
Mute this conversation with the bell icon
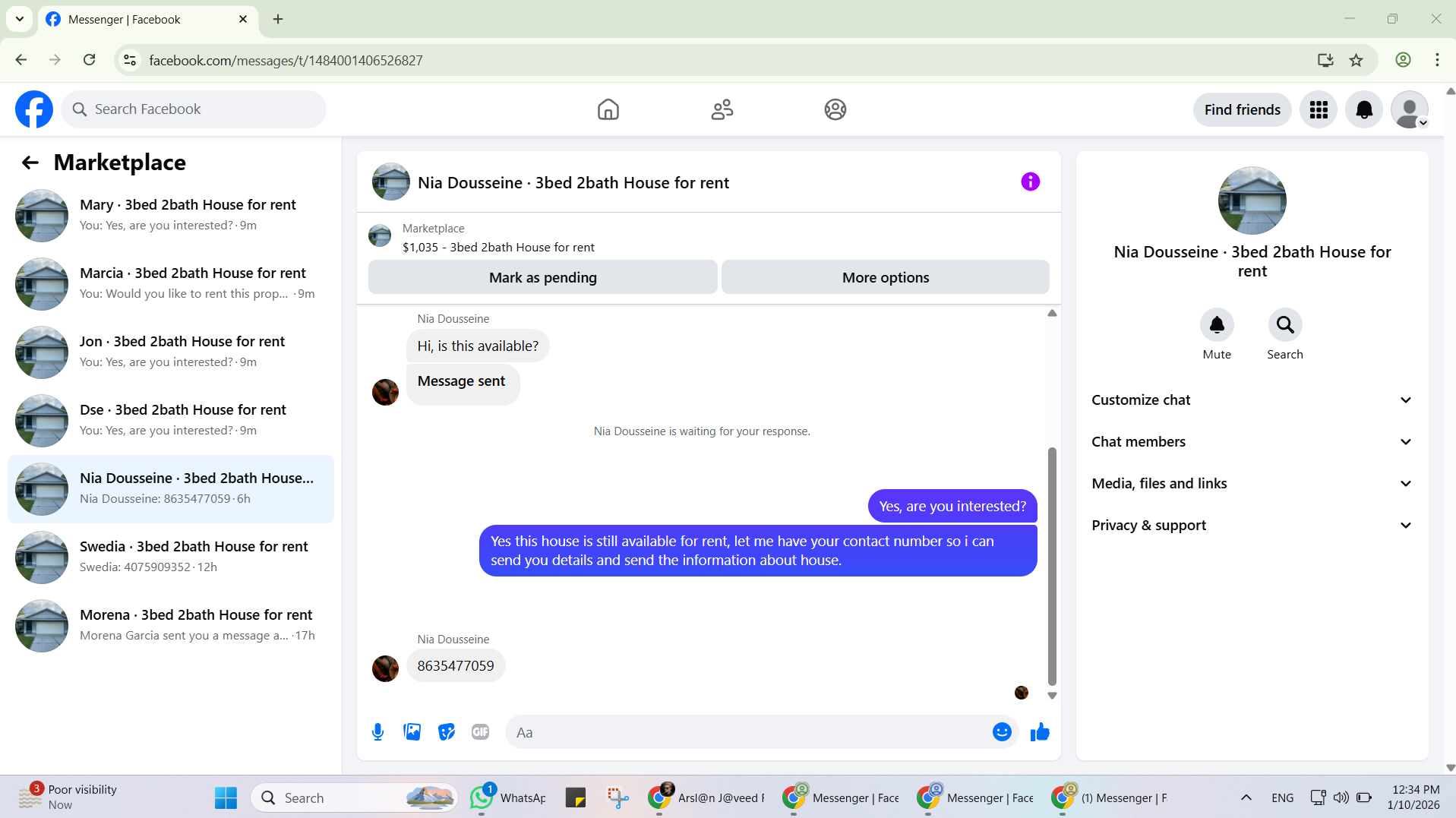pyautogui.click(x=1217, y=325)
